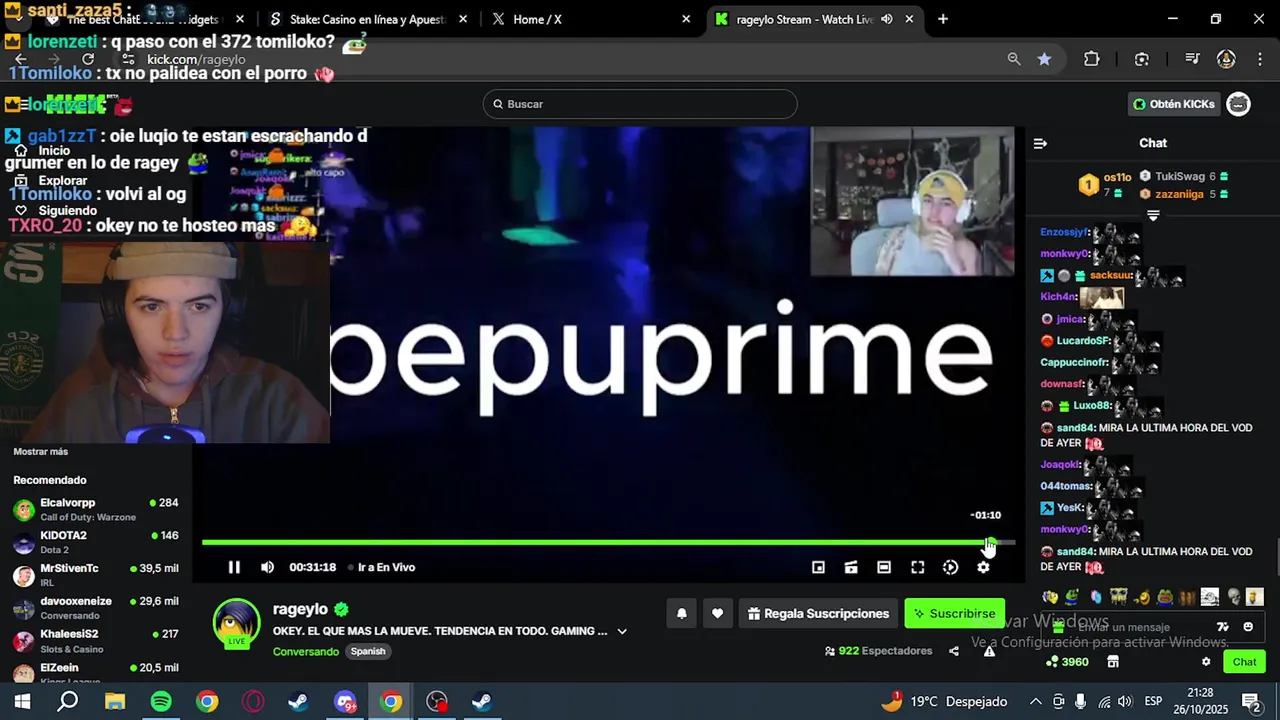Screen dimensions: 1280x720
Task: Mute the rageylo tab audio icon
Action: click(x=886, y=19)
